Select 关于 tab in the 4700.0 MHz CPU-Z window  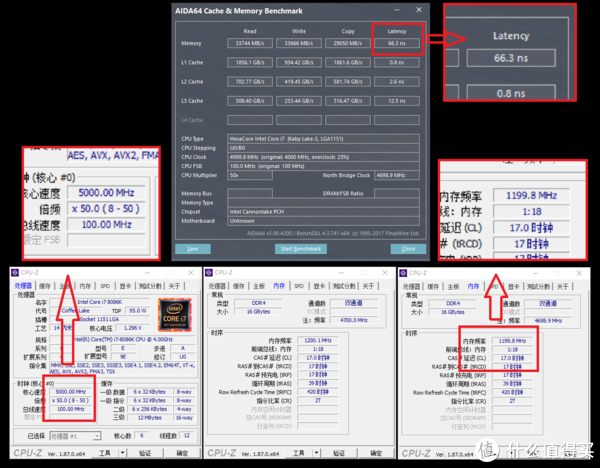368,286
